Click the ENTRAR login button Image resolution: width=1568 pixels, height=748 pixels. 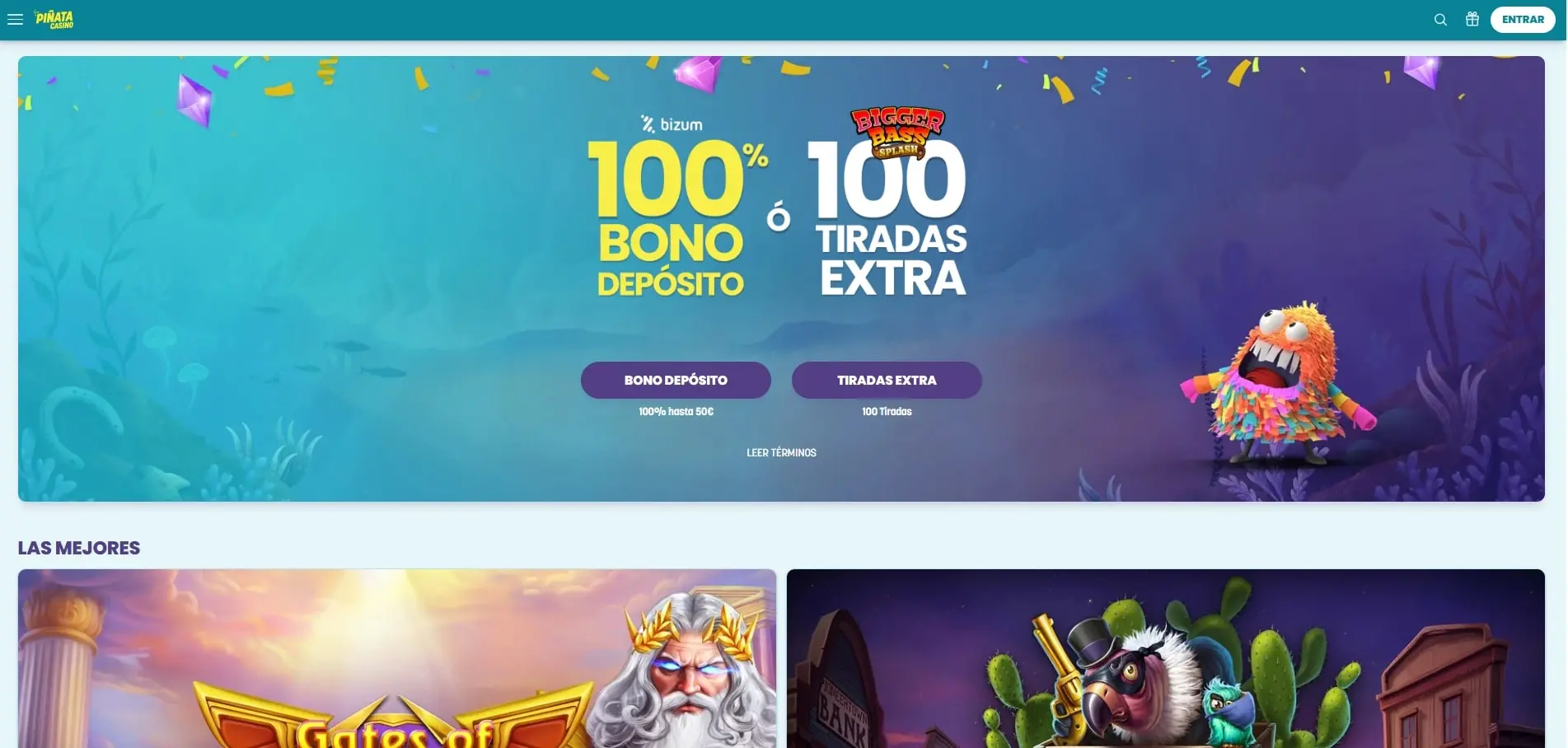tap(1523, 20)
